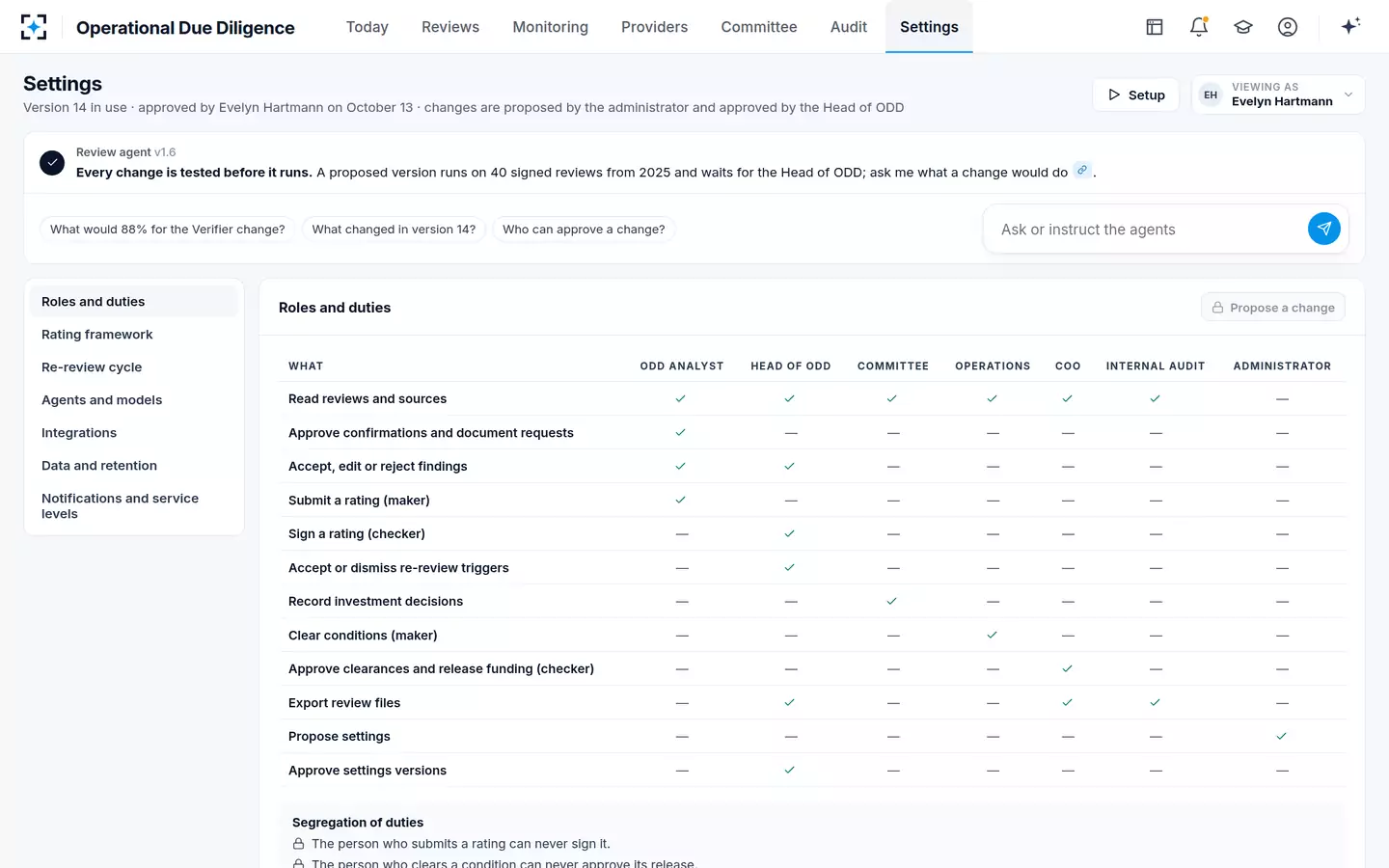1389x868 pixels.
Task: Open Integrations settings section
Action: (x=133, y=433)
